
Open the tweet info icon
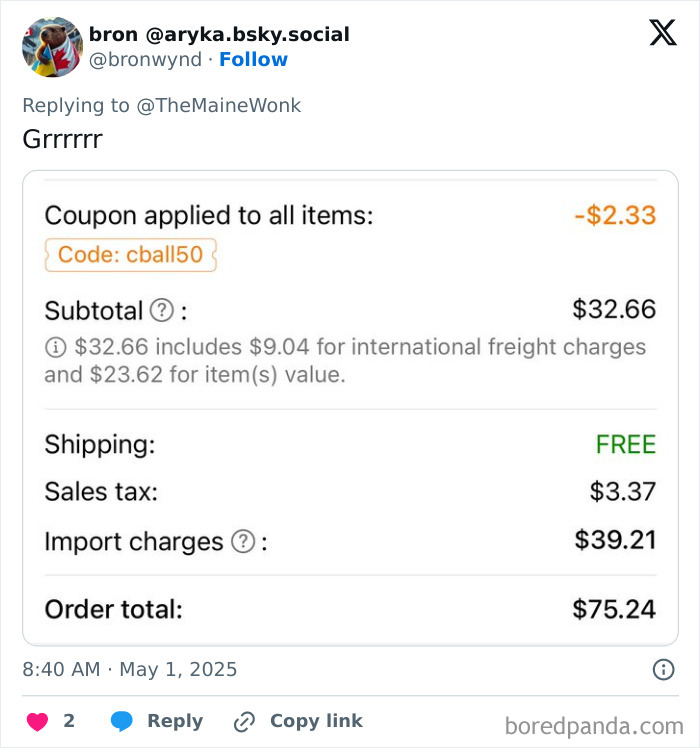tap(663, 670)
